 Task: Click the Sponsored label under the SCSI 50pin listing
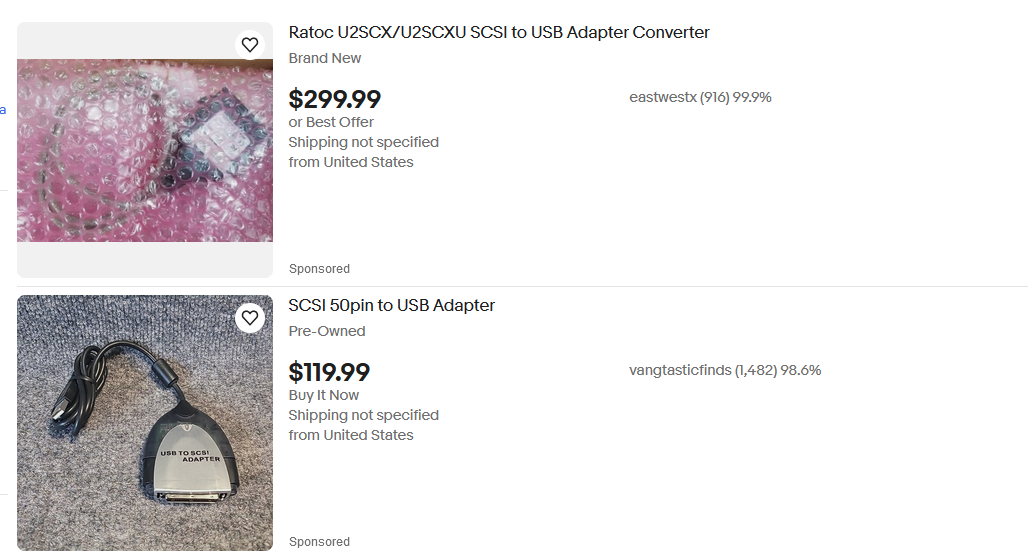coord(319,542)
